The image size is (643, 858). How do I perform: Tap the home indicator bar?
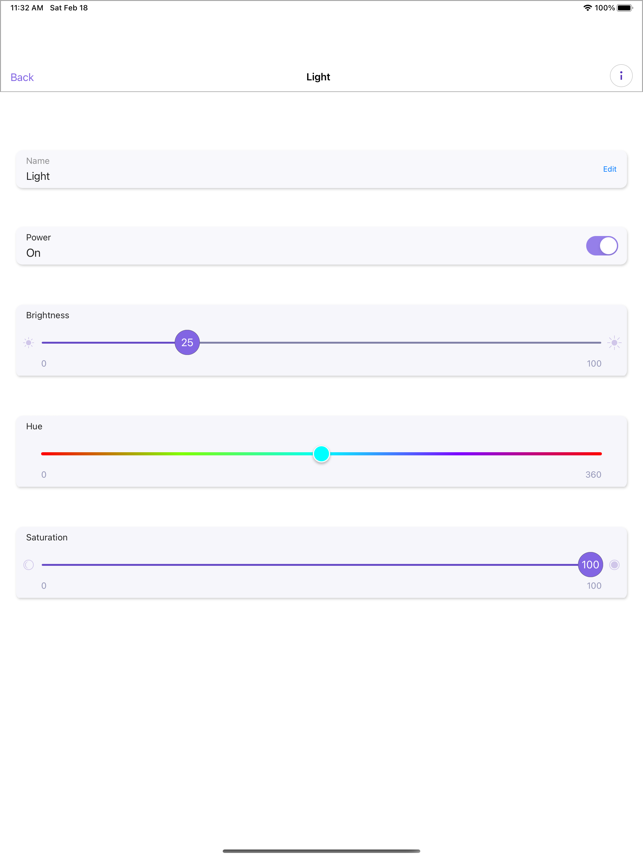pyautogui.click(x=321, y=851)
